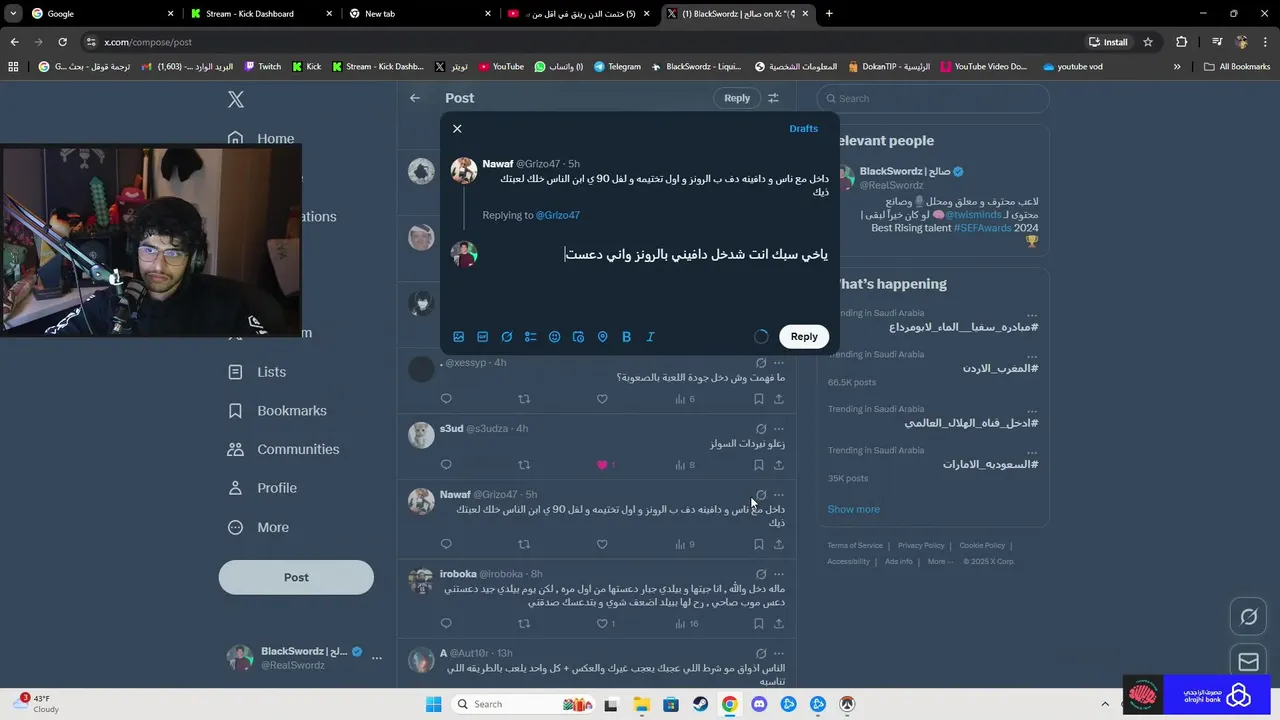Click the Reply button in Post header

tap(737, 98)
